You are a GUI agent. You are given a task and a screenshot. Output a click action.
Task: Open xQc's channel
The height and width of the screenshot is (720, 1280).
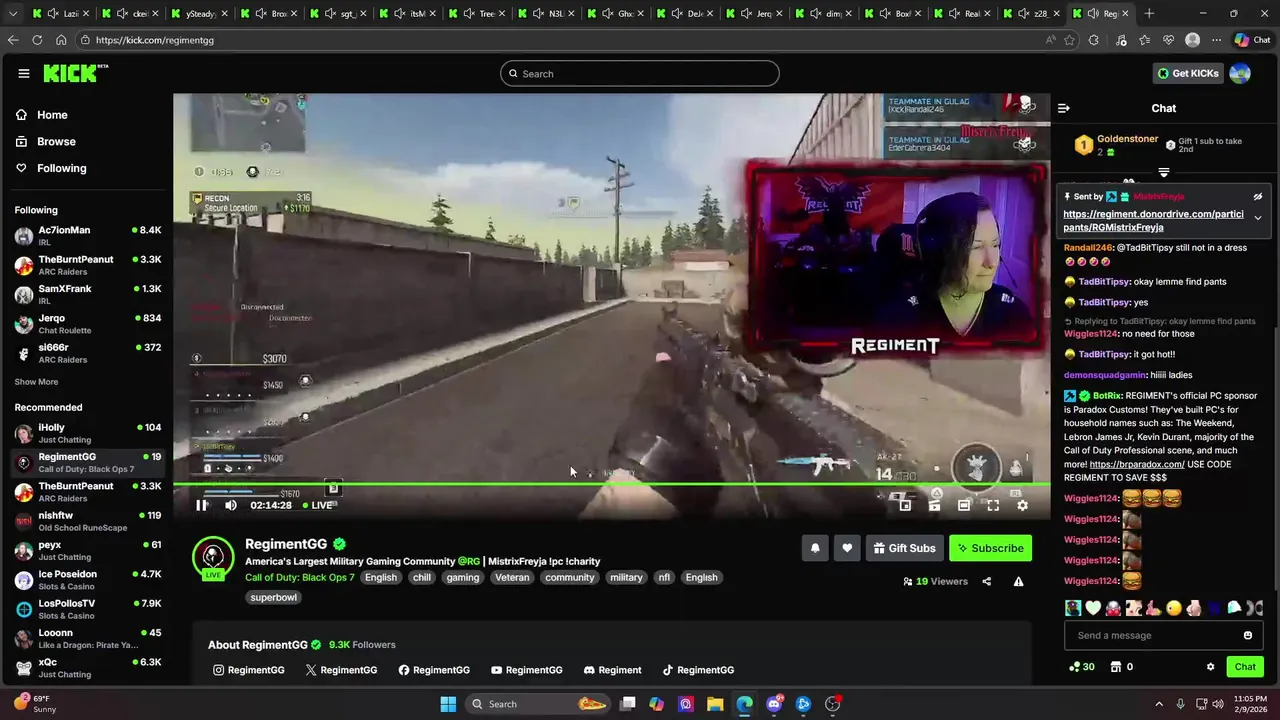(88, 668)
